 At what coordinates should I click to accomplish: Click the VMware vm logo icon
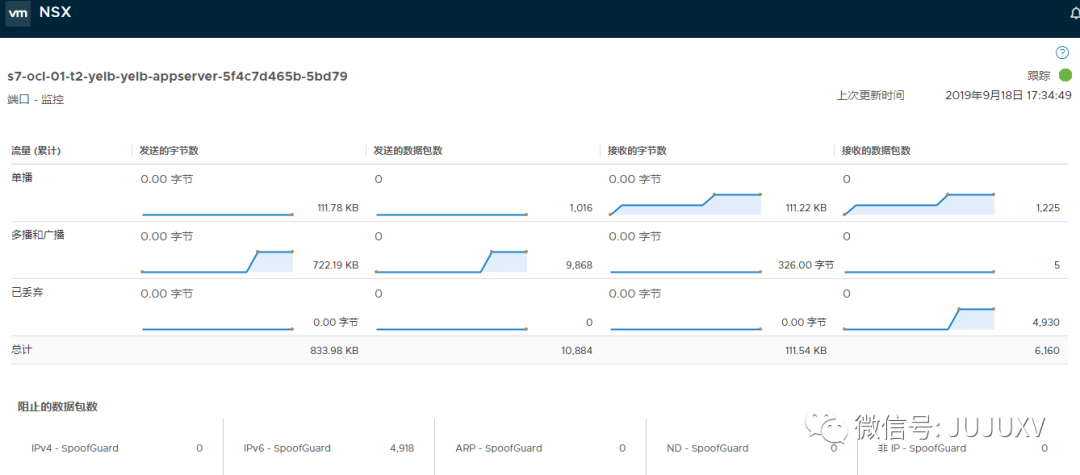18,13
